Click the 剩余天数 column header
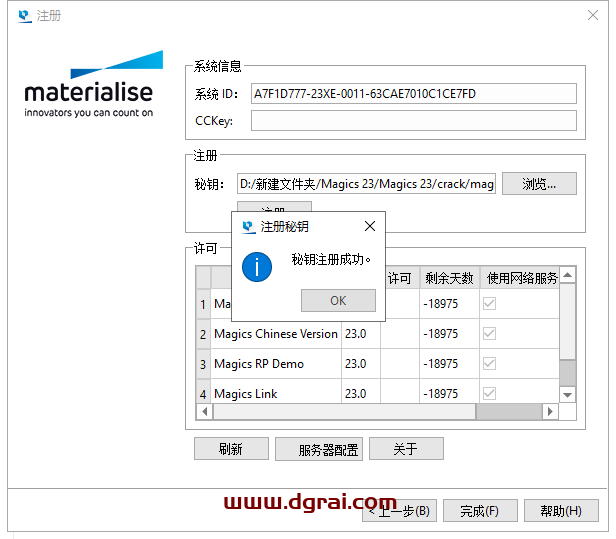Screen dimensions: 616x539 pos(449,278)
